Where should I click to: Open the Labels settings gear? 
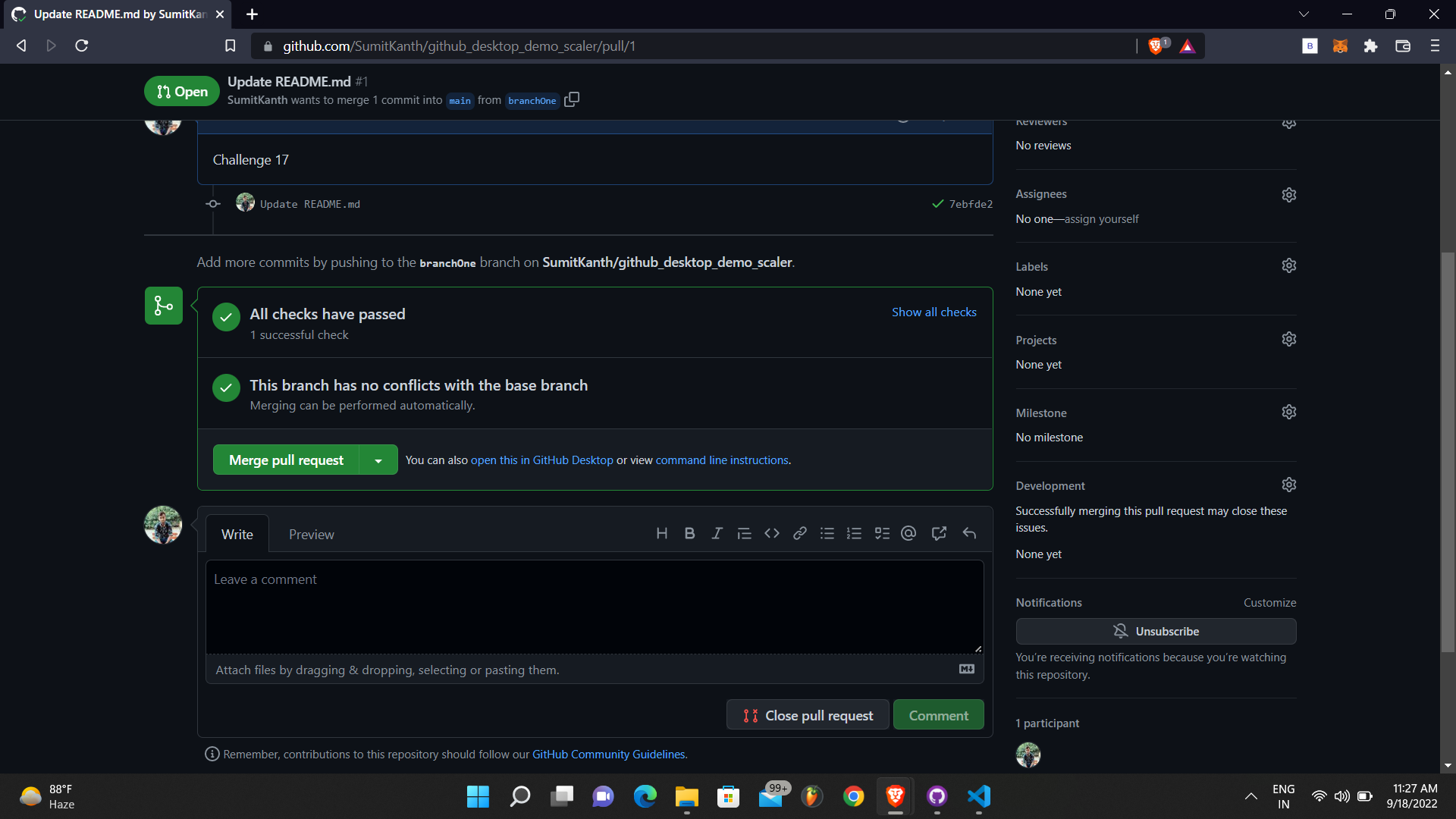(1289, 265)
